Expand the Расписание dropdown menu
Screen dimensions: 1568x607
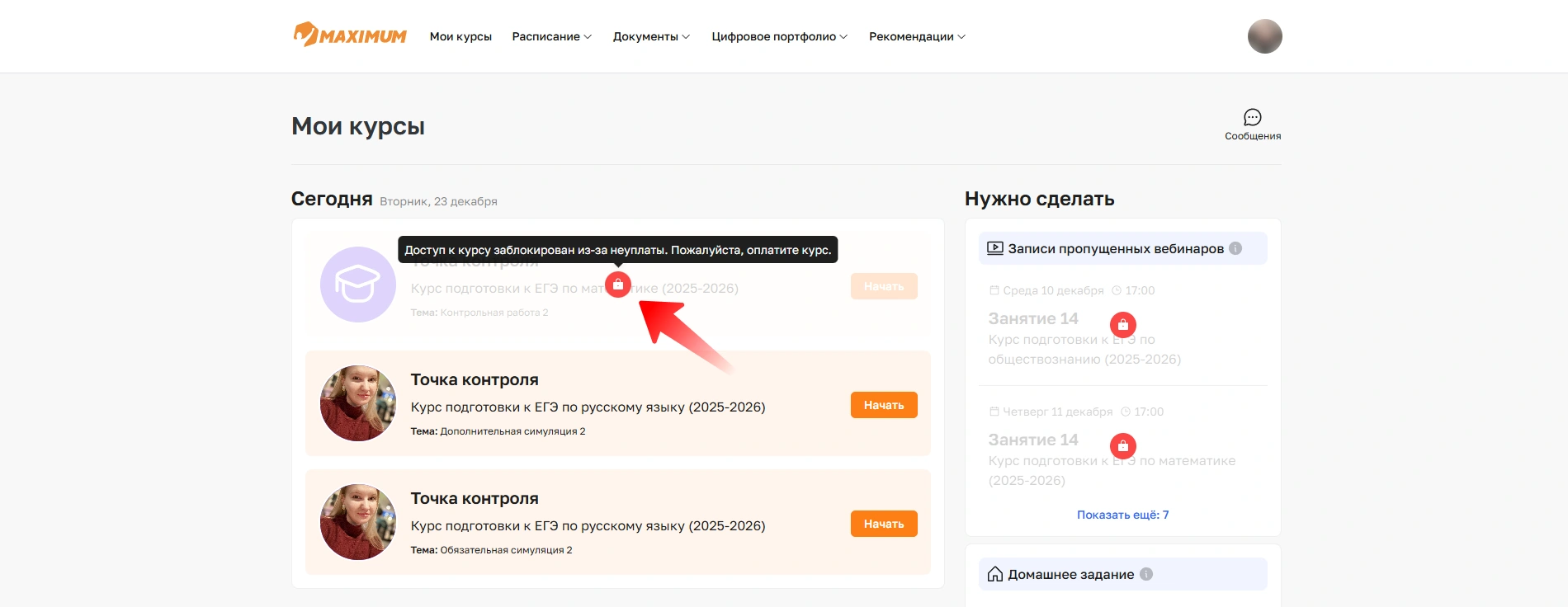(551, 36)
